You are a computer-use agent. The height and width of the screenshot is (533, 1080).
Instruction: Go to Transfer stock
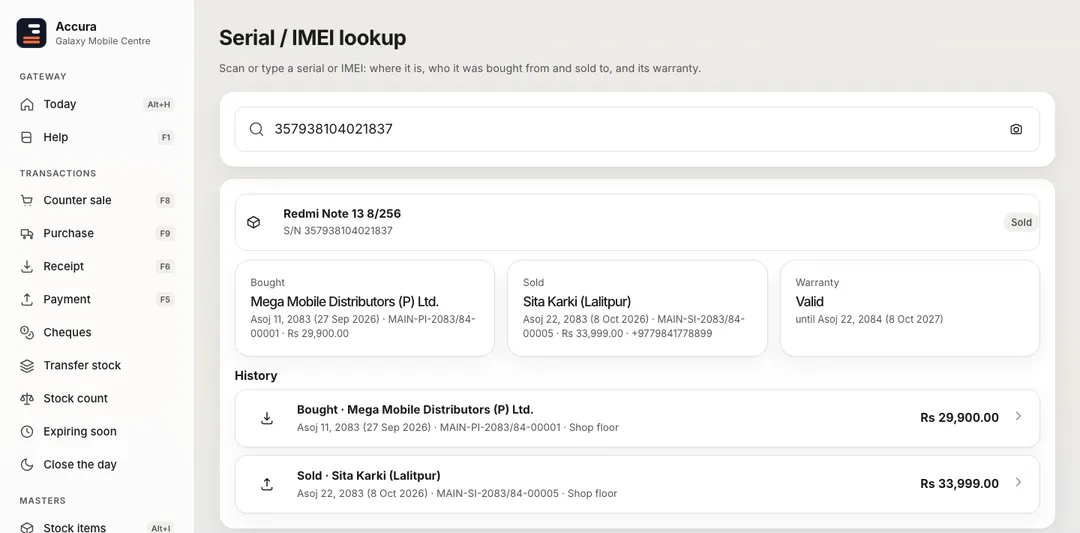coord(97,366)
